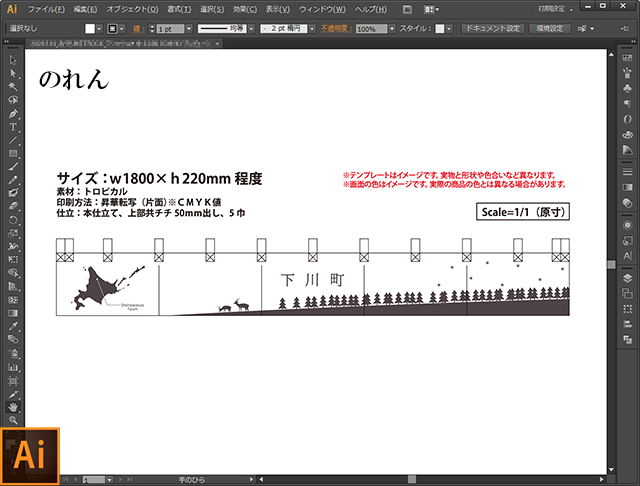Click the horizontal scrollbar at the bottom

click(x=350, y=479)
